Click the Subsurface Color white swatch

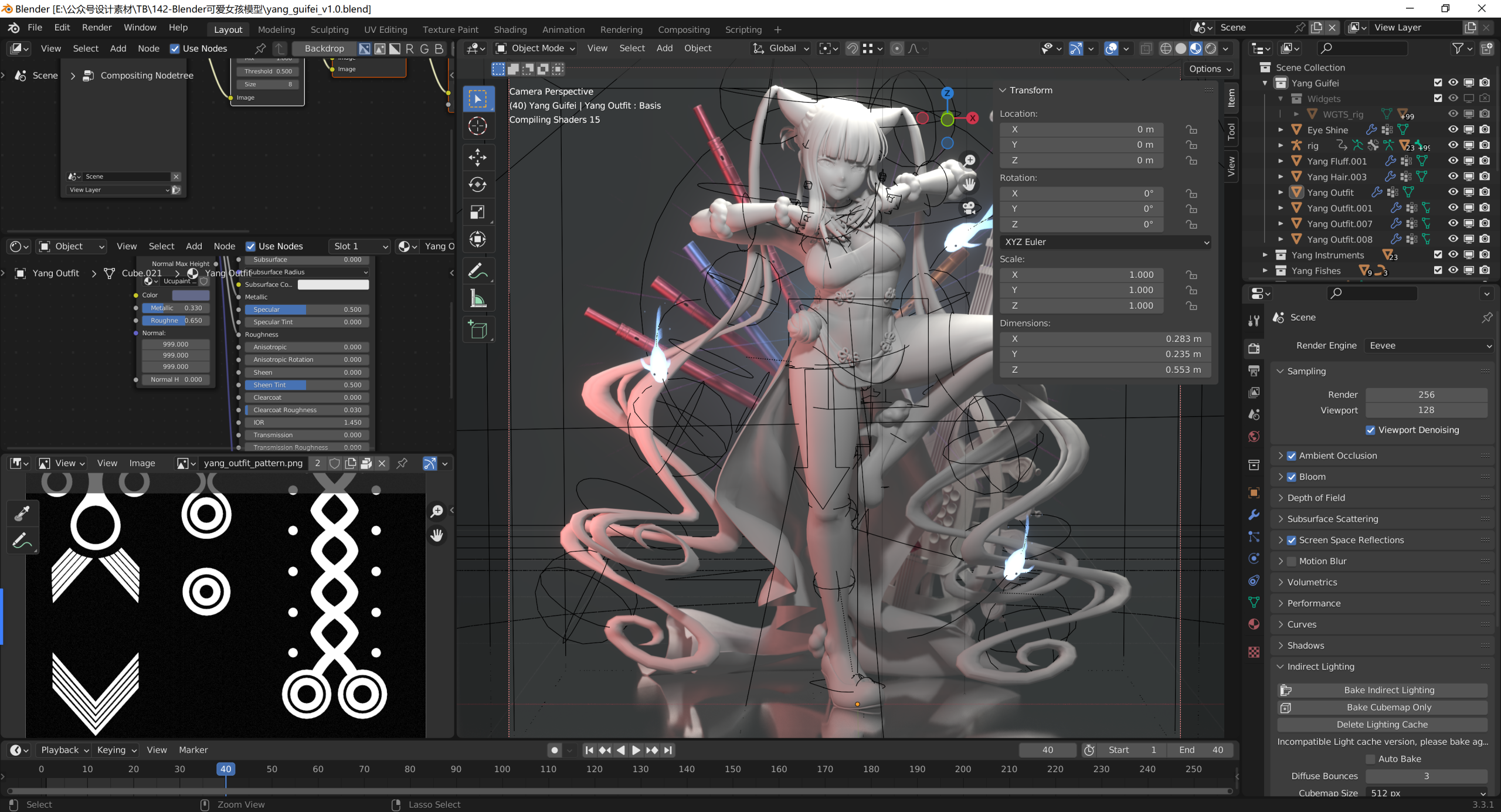pyautogui.click(x=333, y=284)
